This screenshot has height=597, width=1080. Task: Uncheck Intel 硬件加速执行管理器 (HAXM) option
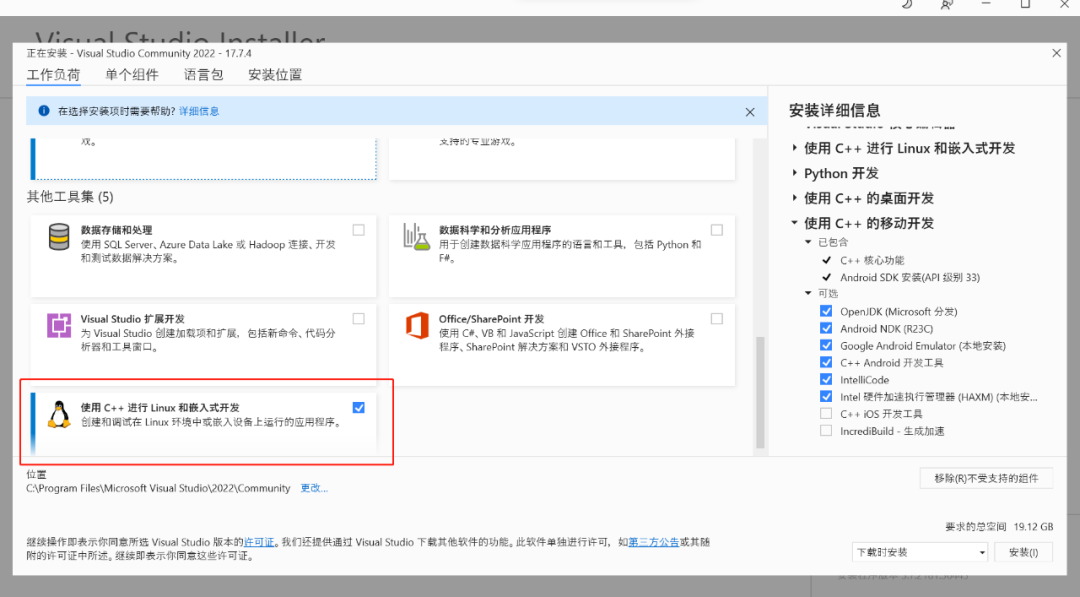(x=826, y=397)
